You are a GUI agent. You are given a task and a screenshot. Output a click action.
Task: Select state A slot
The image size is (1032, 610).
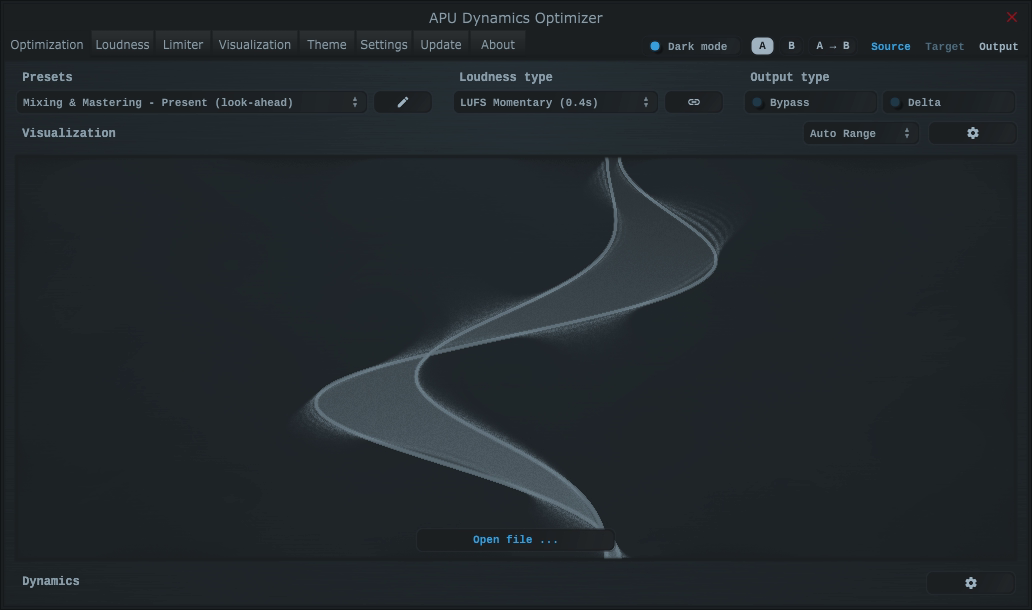(762, 45)
